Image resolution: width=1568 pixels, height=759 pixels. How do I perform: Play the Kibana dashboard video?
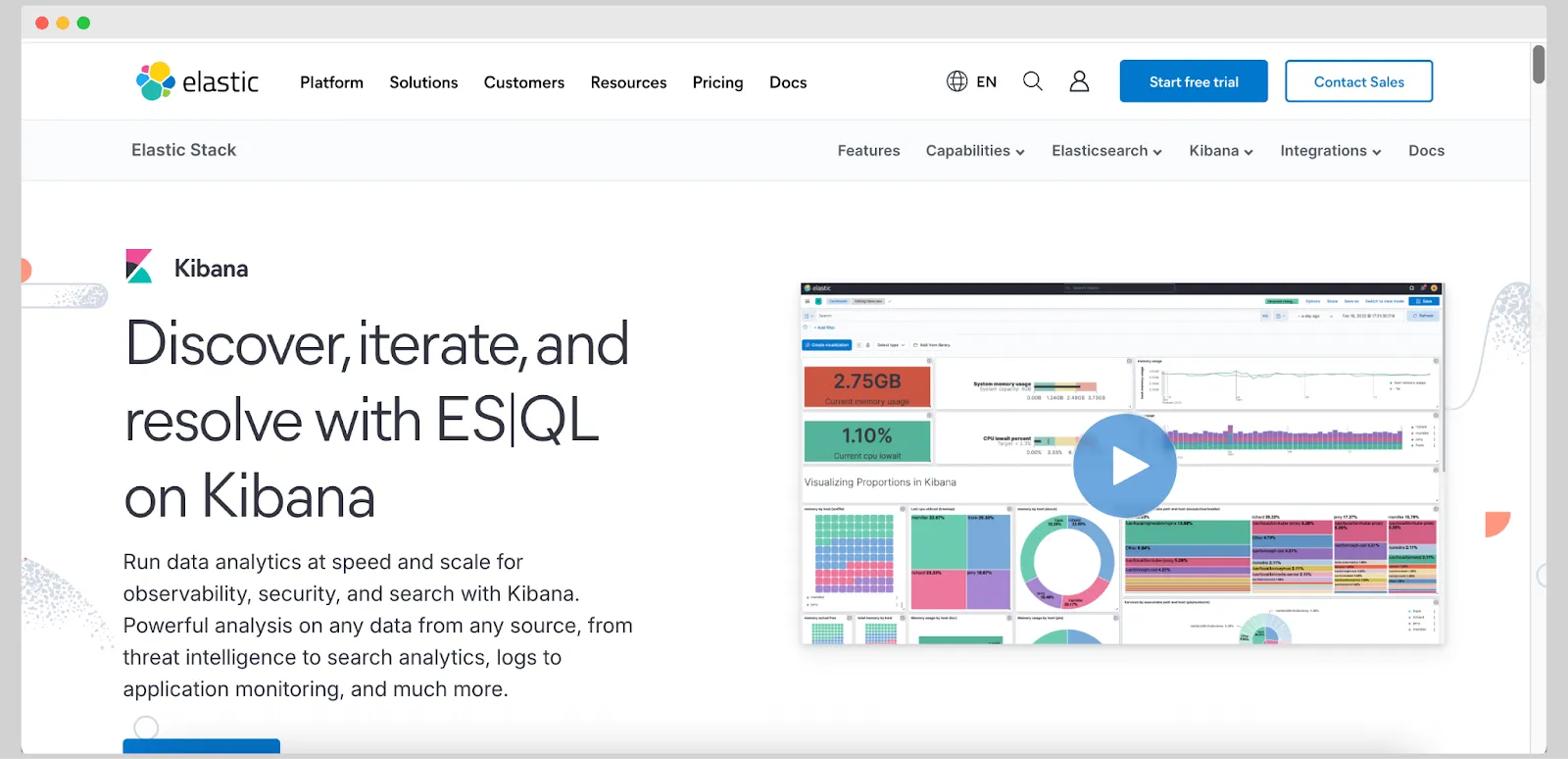1125,466
